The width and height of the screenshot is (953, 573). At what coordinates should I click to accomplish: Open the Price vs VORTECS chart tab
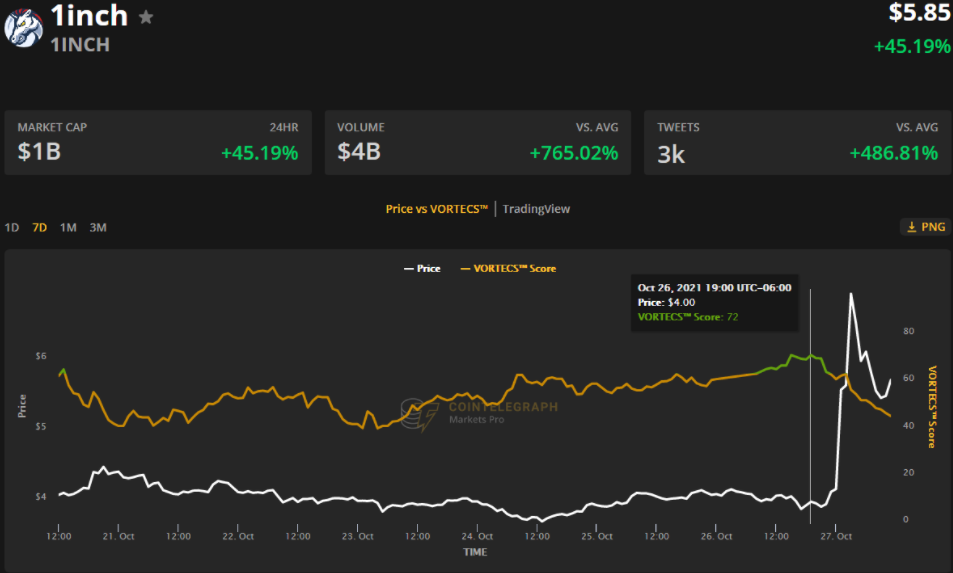[436, 208]
